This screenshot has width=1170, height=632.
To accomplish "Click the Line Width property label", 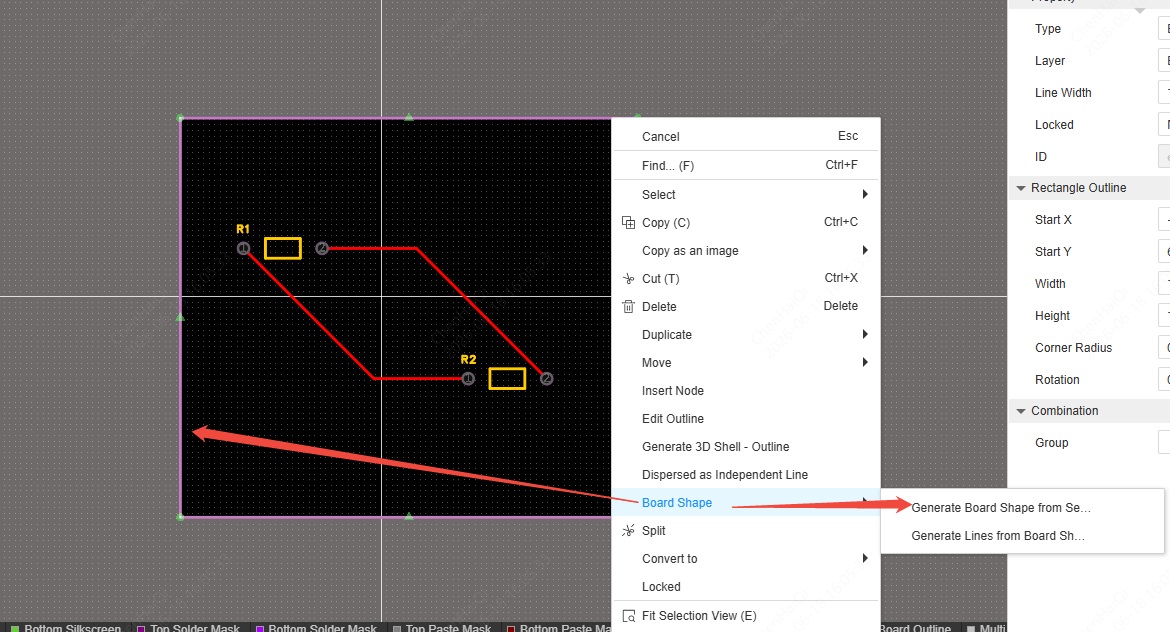I will (1063, 93).
